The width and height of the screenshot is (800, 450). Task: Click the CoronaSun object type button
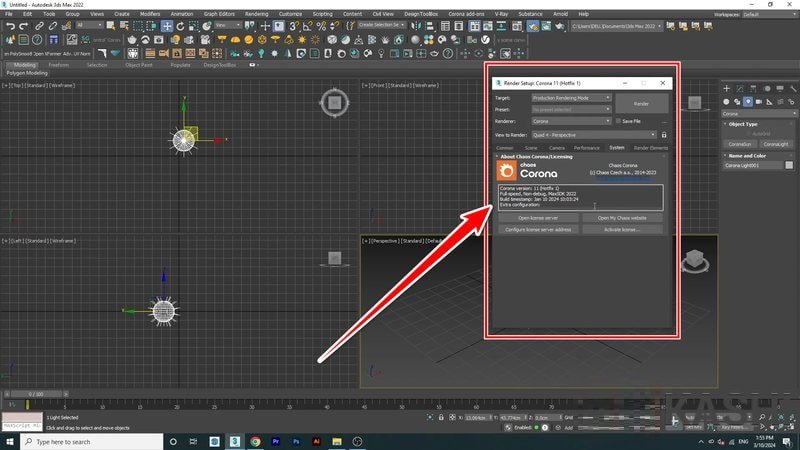(x=739, y=144)
